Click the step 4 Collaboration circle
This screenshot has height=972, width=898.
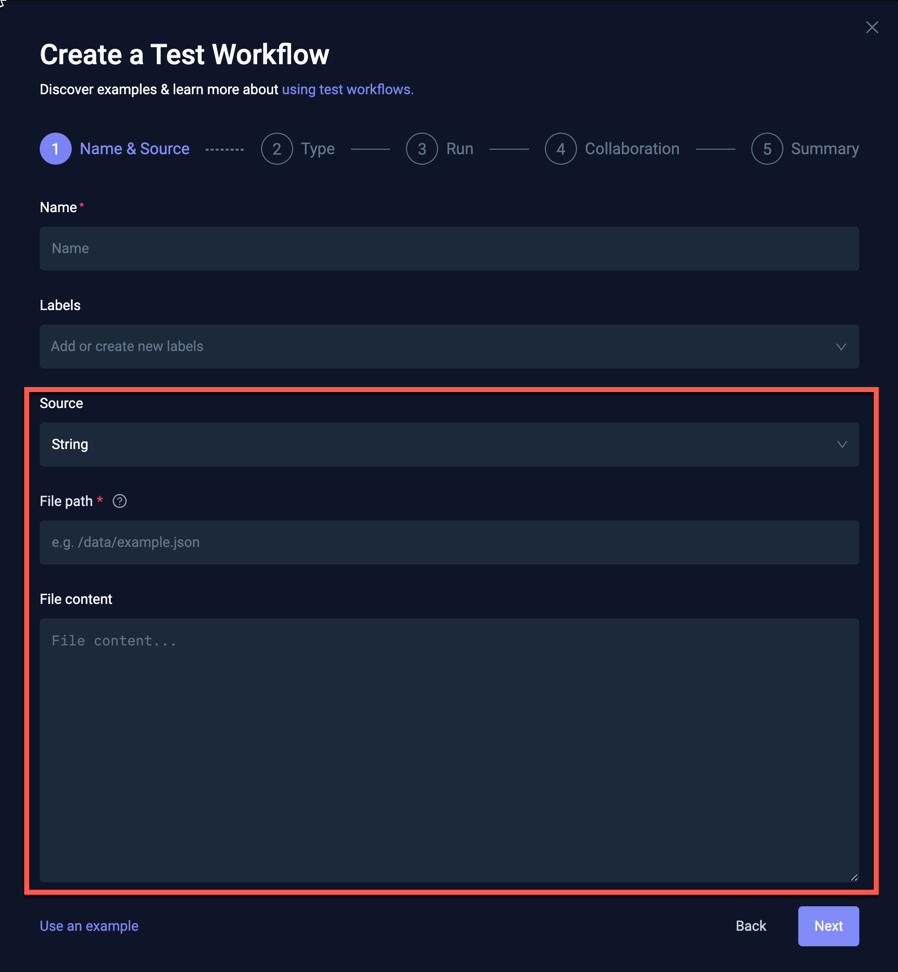tap(561, 148)
